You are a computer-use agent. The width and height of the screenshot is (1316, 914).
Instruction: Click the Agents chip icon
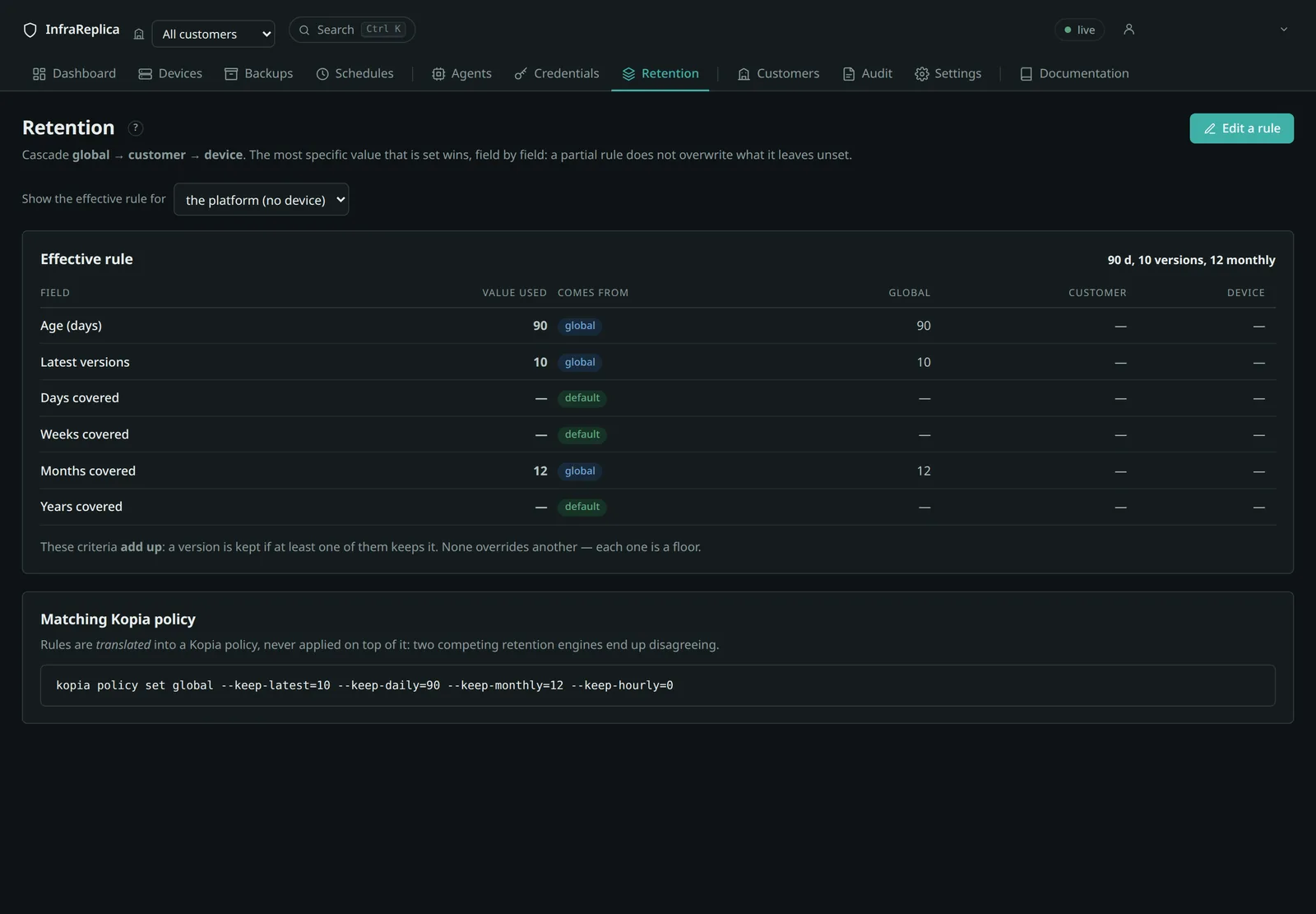click(x=438, y=74)
